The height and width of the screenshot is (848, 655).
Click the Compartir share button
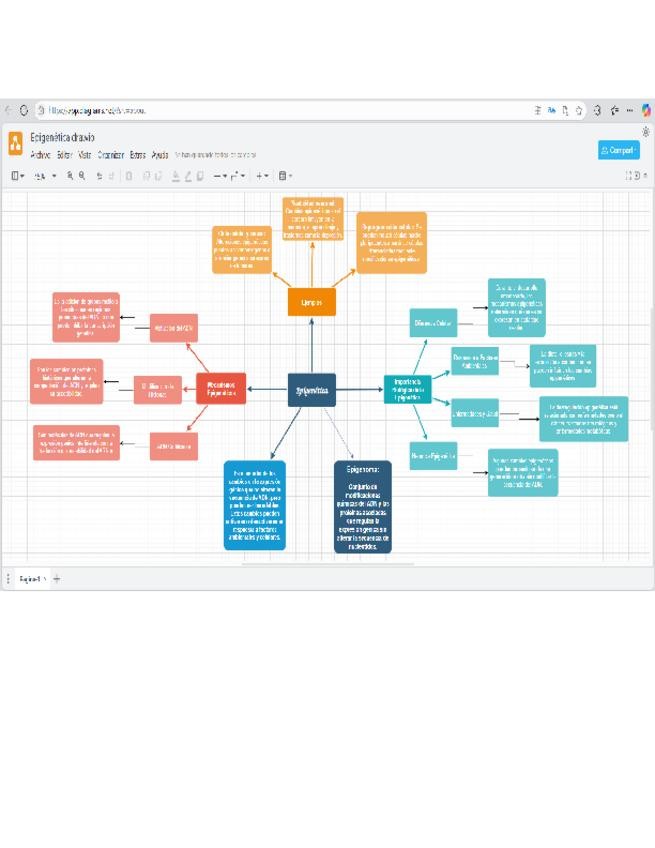coord(619,150)
